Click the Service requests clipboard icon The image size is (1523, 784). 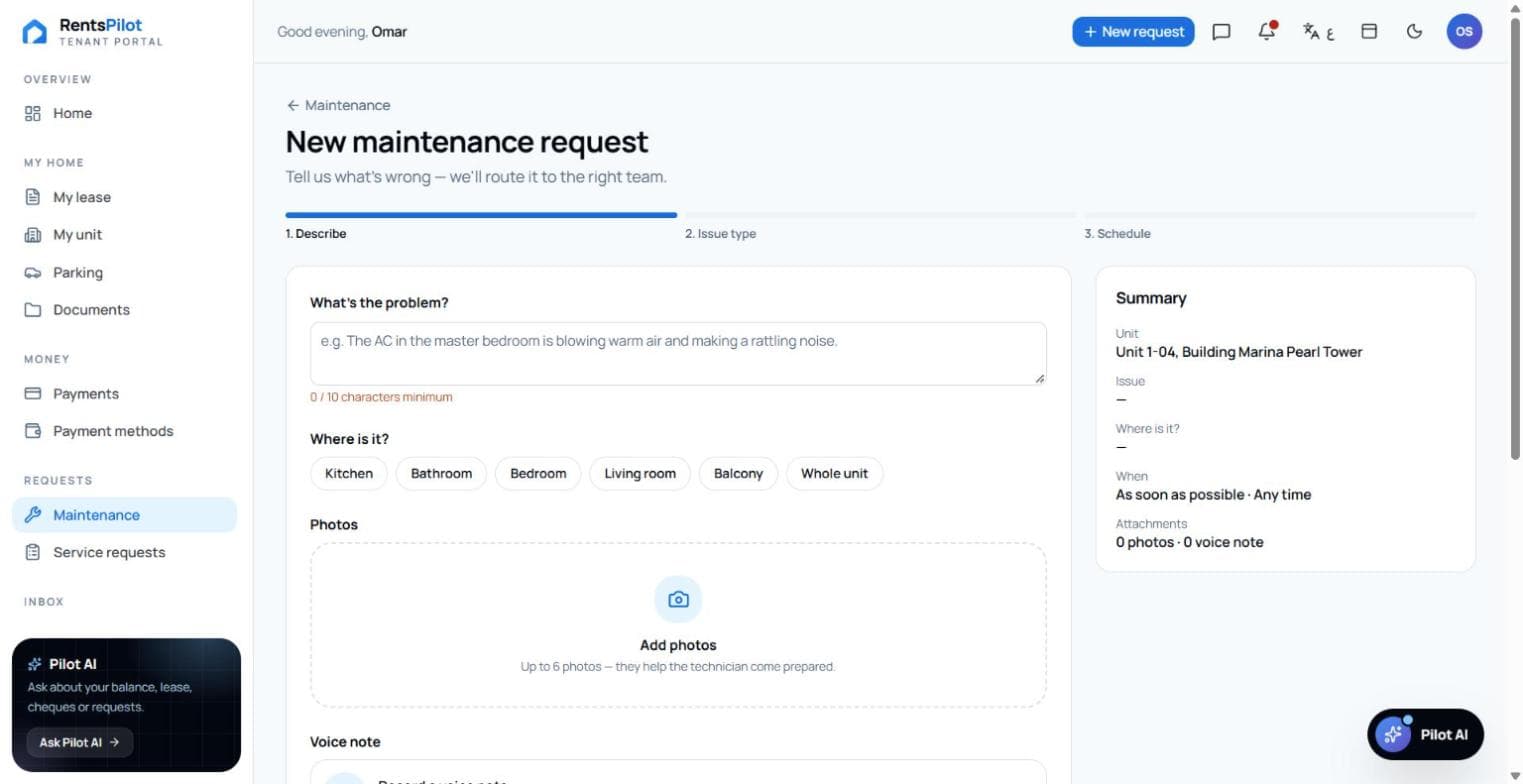[33, 553]
